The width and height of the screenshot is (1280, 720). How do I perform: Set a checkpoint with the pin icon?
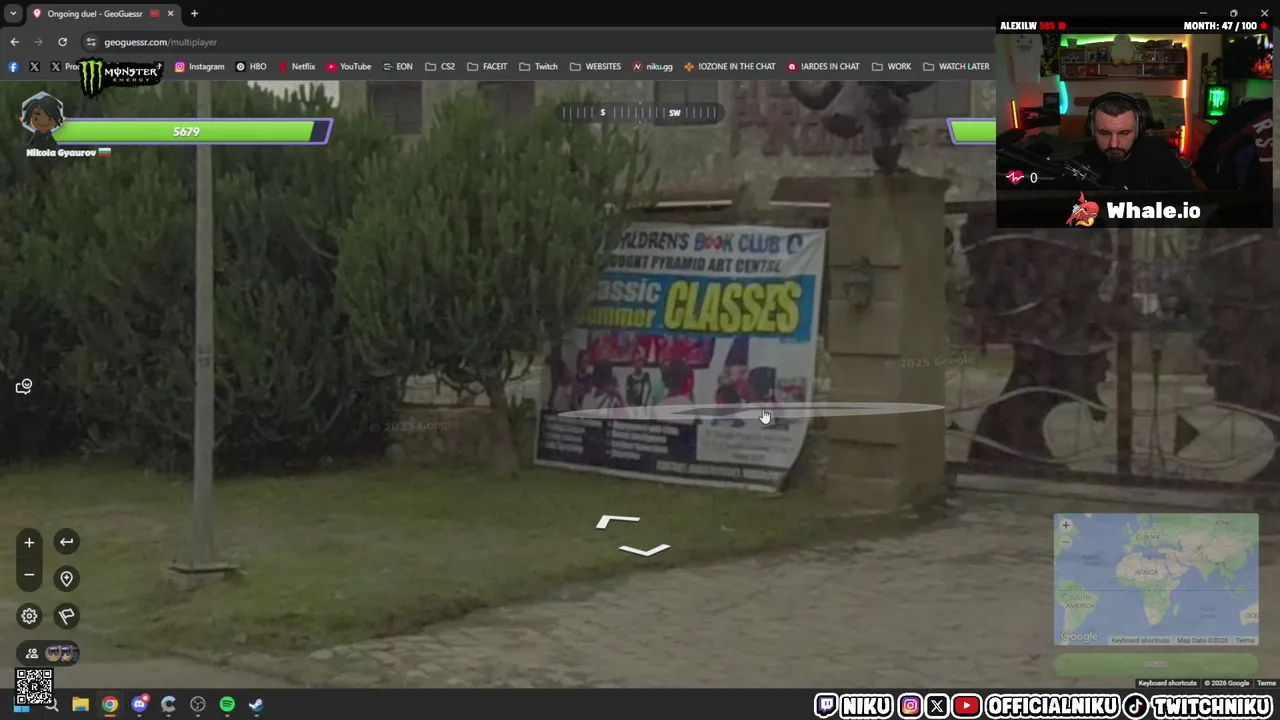[x=66, y=578]
